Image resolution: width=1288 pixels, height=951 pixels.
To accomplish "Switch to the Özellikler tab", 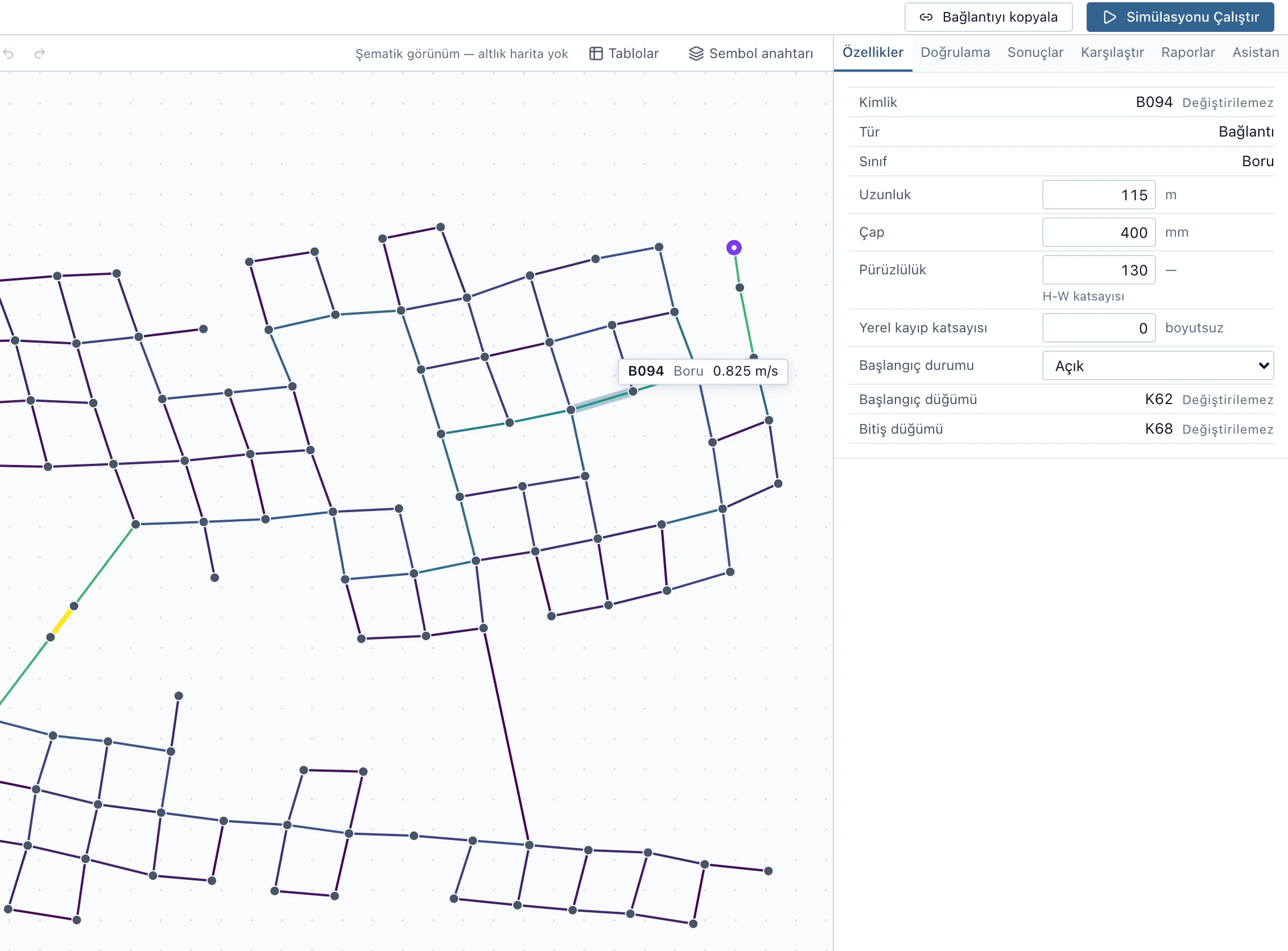I will pyautogui.click(x=873, y=52).
